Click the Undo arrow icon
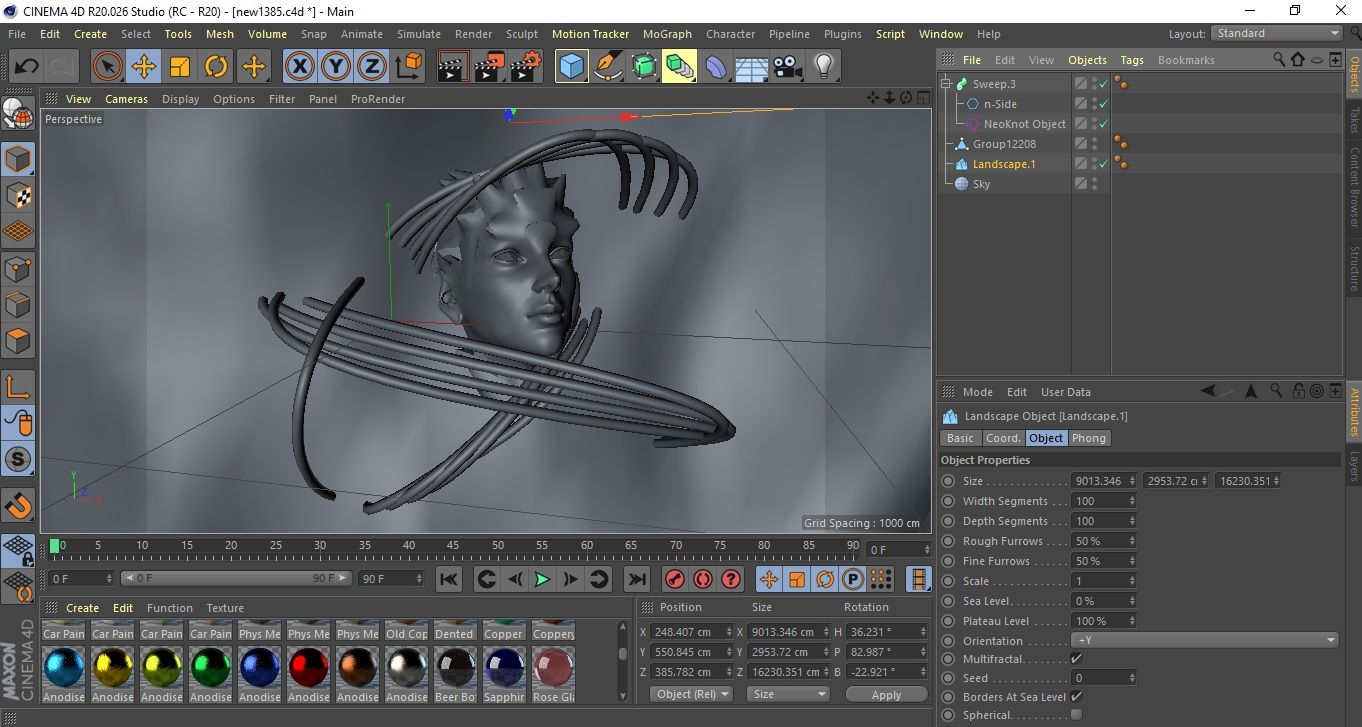Viewport: 1362px width, 727px height. click(x=26, y=67)
